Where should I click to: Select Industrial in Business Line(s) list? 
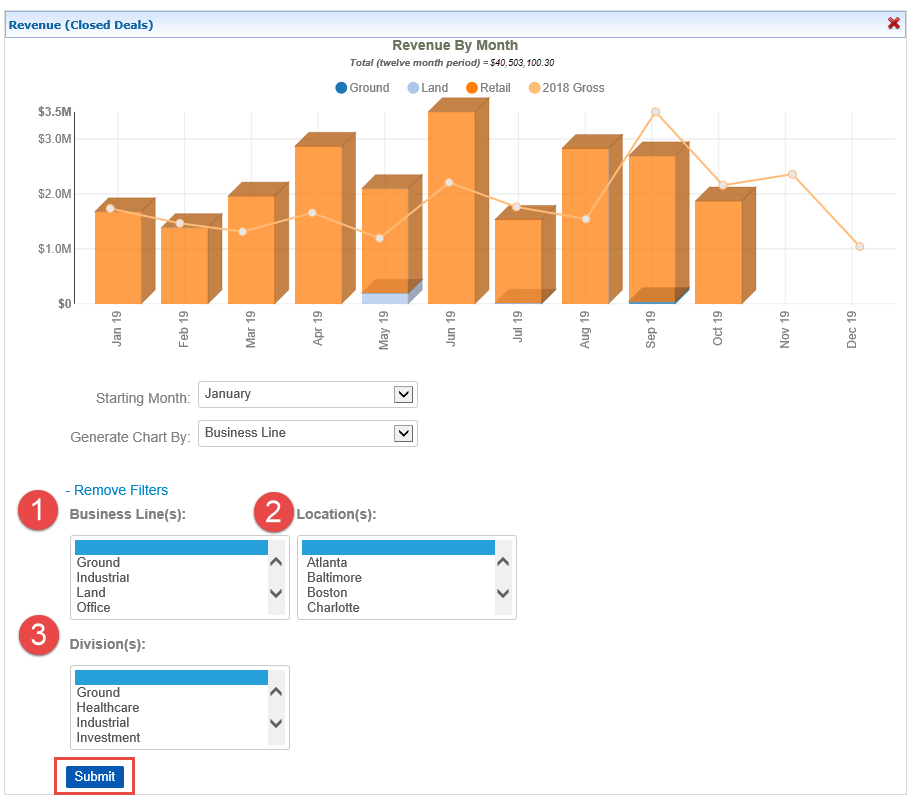tap(103, 577)
